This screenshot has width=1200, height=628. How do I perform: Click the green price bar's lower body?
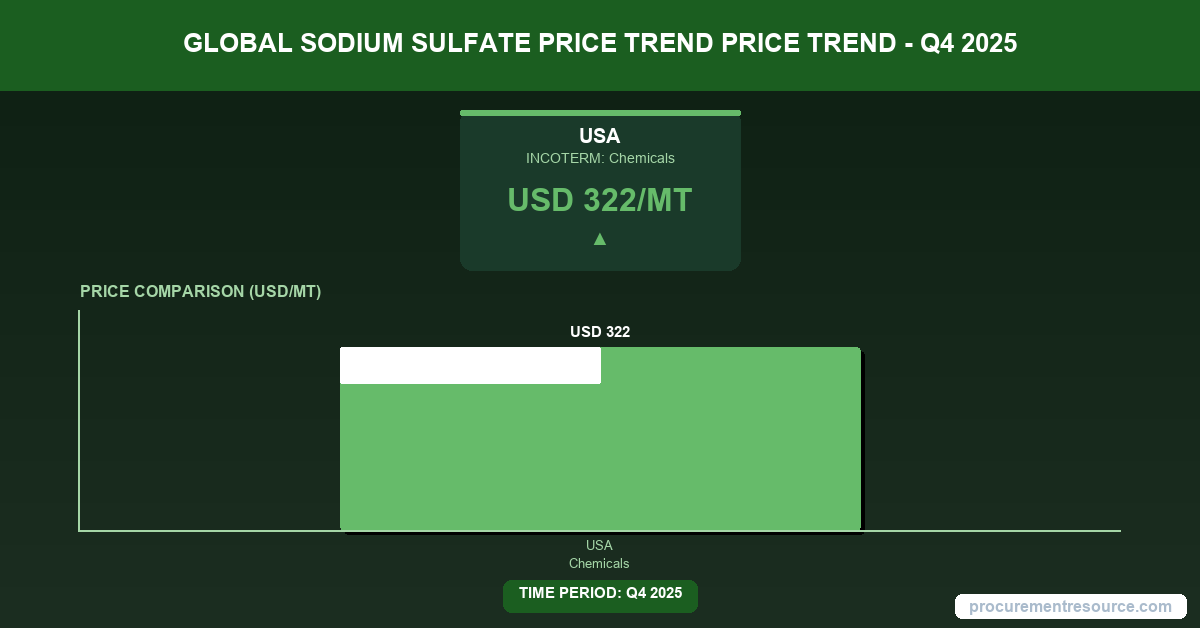pyautogui.click(x=600, y=460)
